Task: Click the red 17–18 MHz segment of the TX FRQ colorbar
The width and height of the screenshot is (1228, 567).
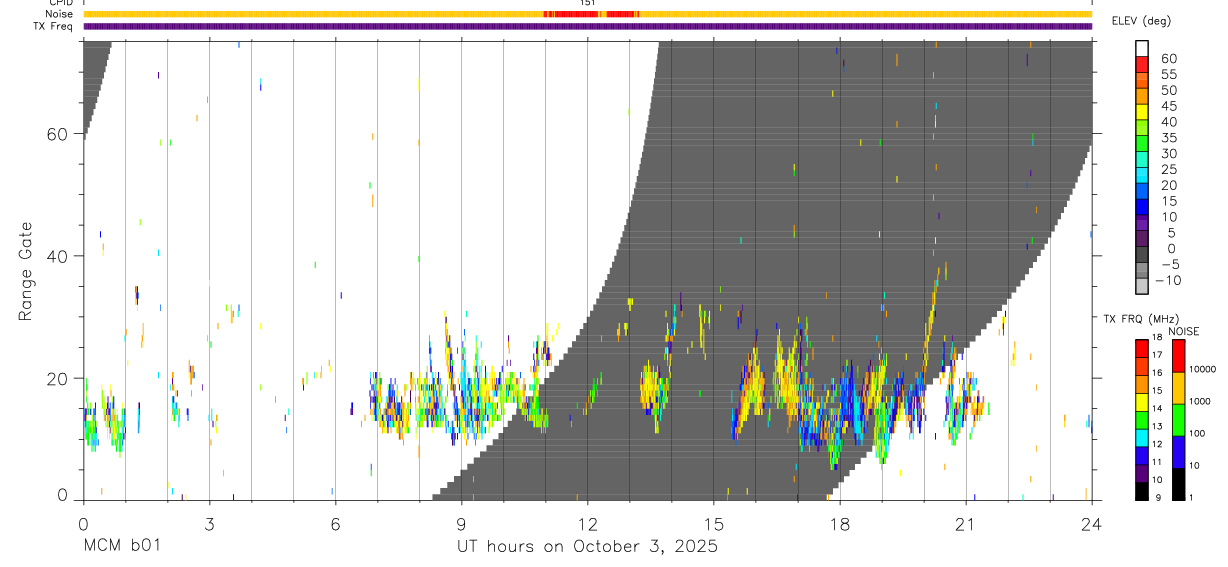Action: (1142, 347)
